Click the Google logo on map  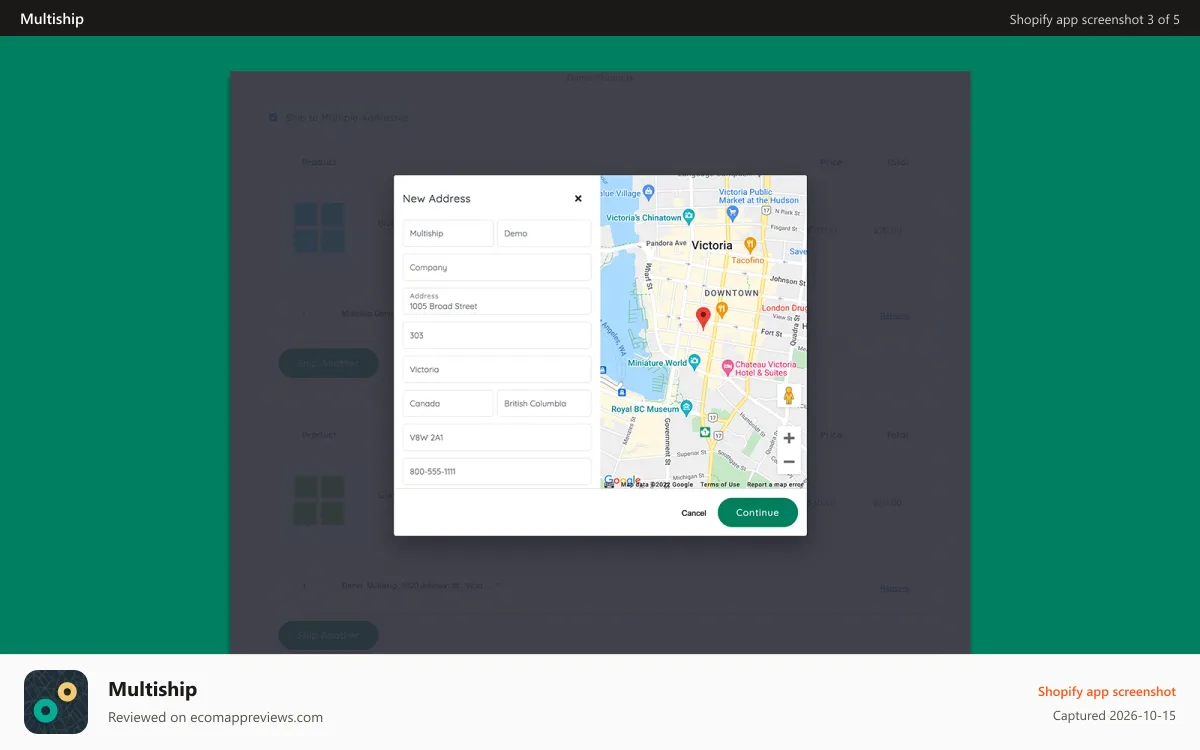(622, 481)
